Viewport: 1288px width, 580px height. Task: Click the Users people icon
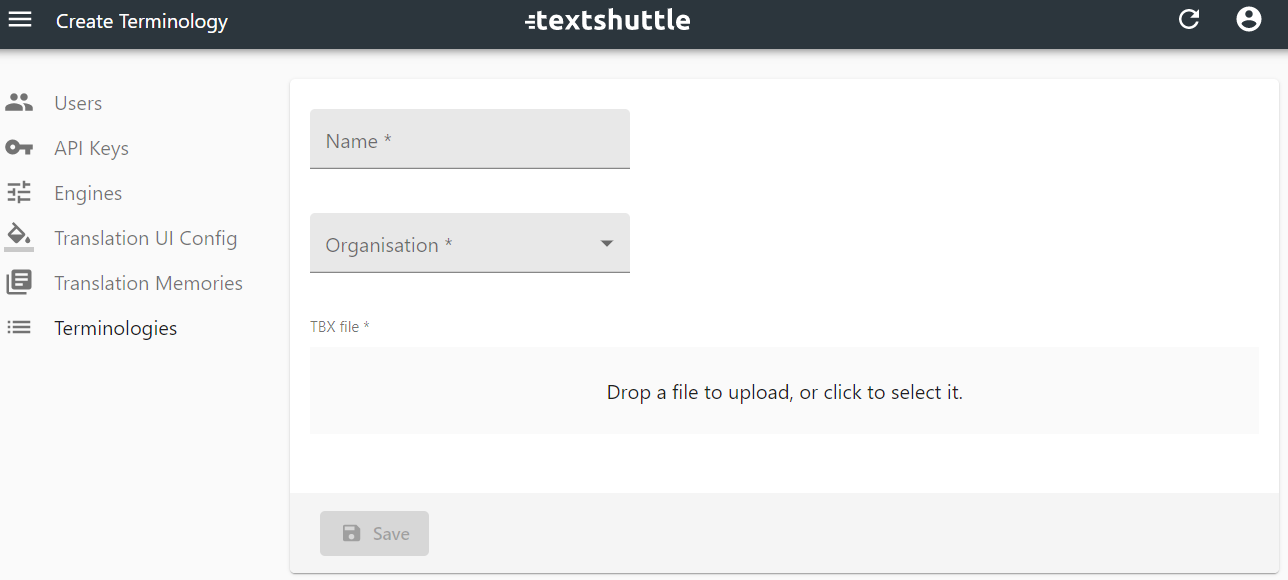click(x=19, y=103)
